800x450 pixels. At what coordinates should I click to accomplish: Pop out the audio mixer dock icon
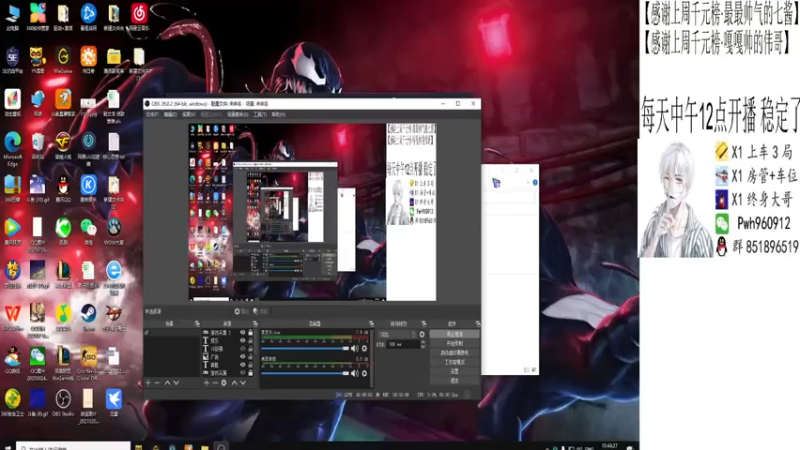point(371,323)
